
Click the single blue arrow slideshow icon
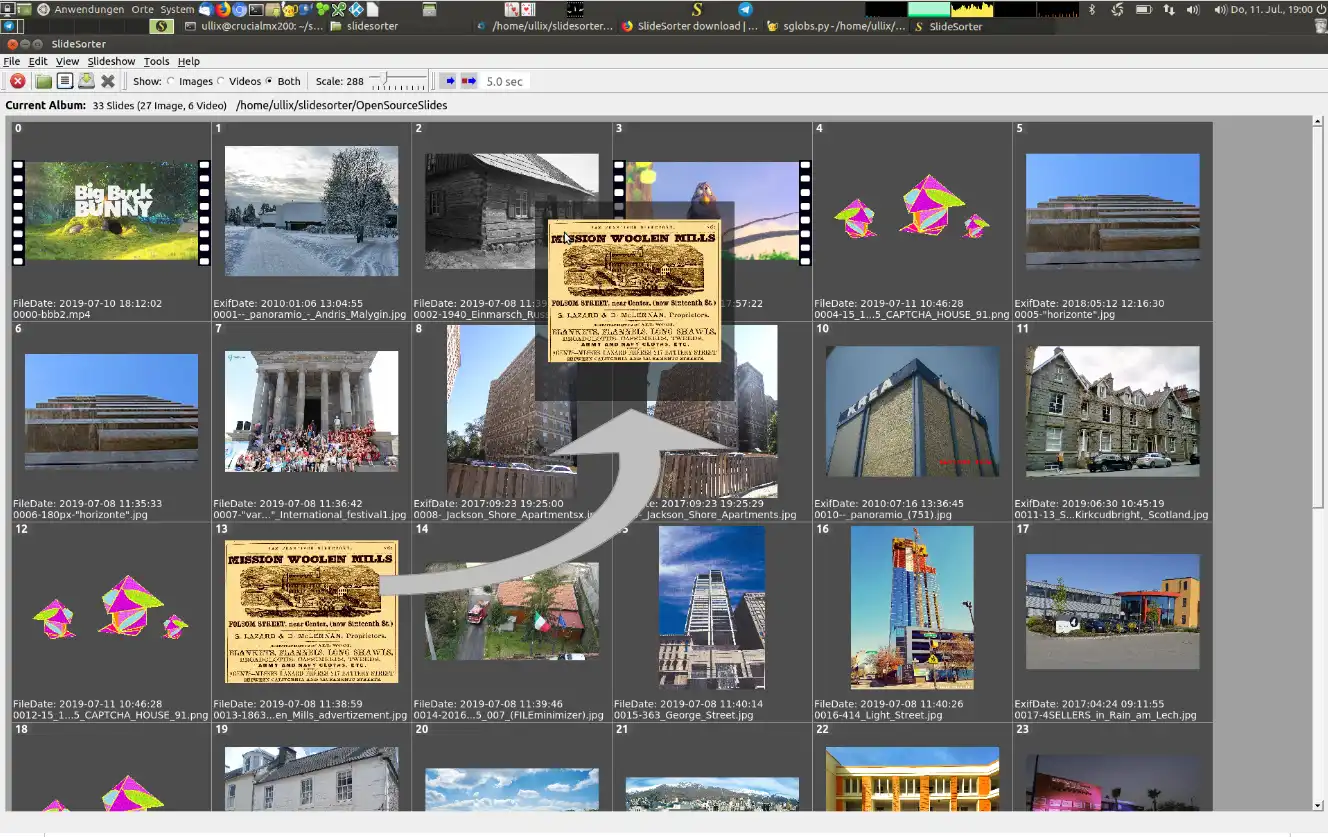(449, 81)
